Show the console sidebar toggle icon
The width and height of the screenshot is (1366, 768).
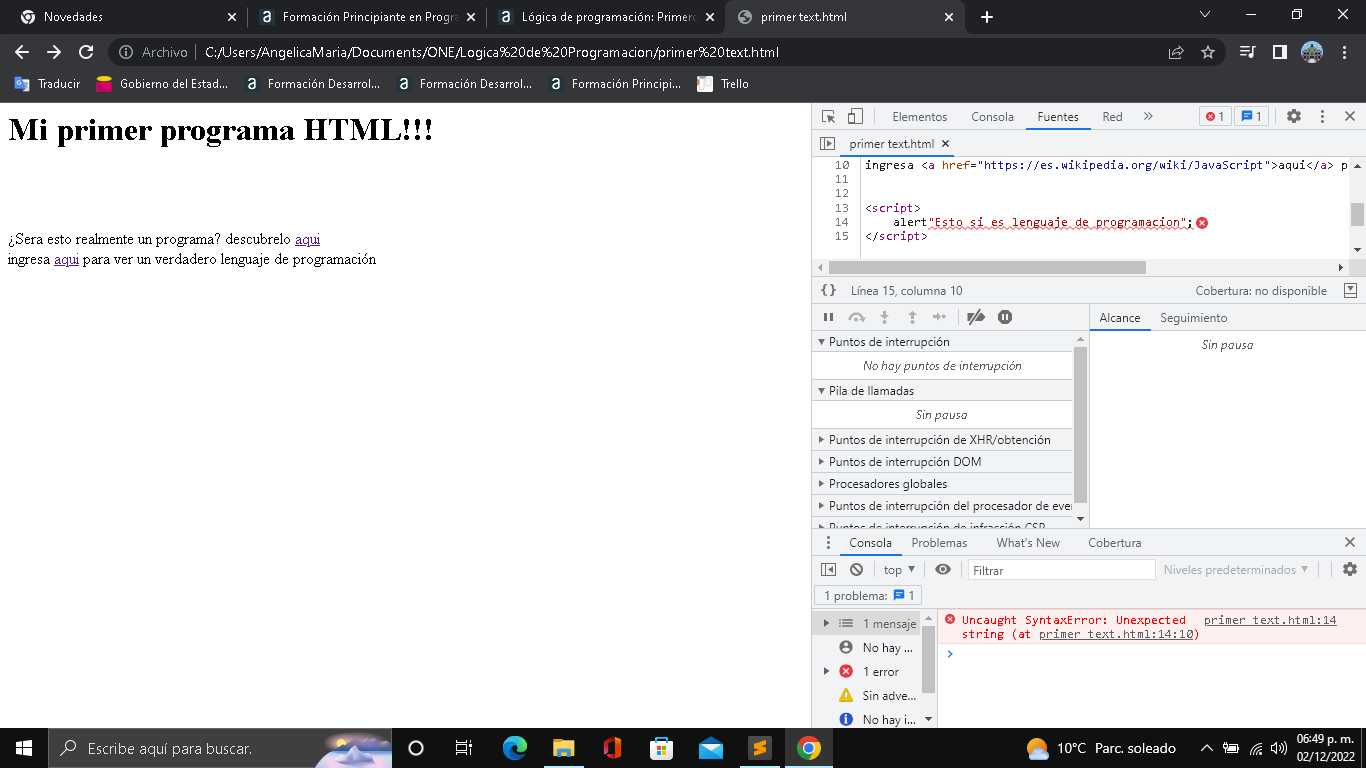pyautogui.click(x=828, y=569)
